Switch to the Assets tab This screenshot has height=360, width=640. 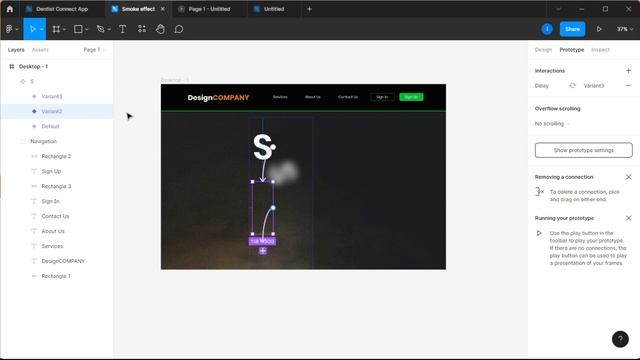(40, 50)
